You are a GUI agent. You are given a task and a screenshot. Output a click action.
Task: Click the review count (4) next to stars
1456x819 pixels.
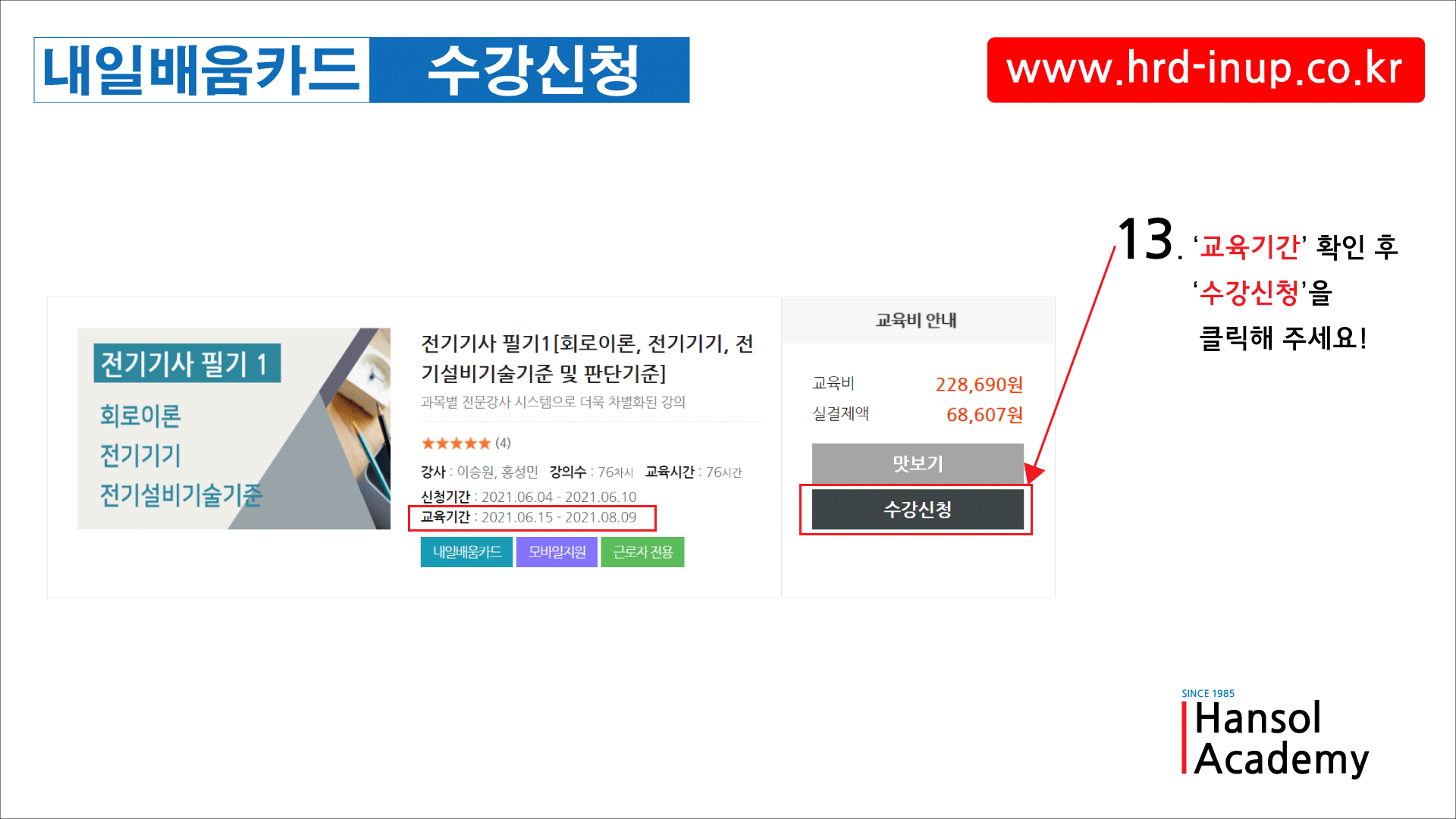[x=503, y=443]
